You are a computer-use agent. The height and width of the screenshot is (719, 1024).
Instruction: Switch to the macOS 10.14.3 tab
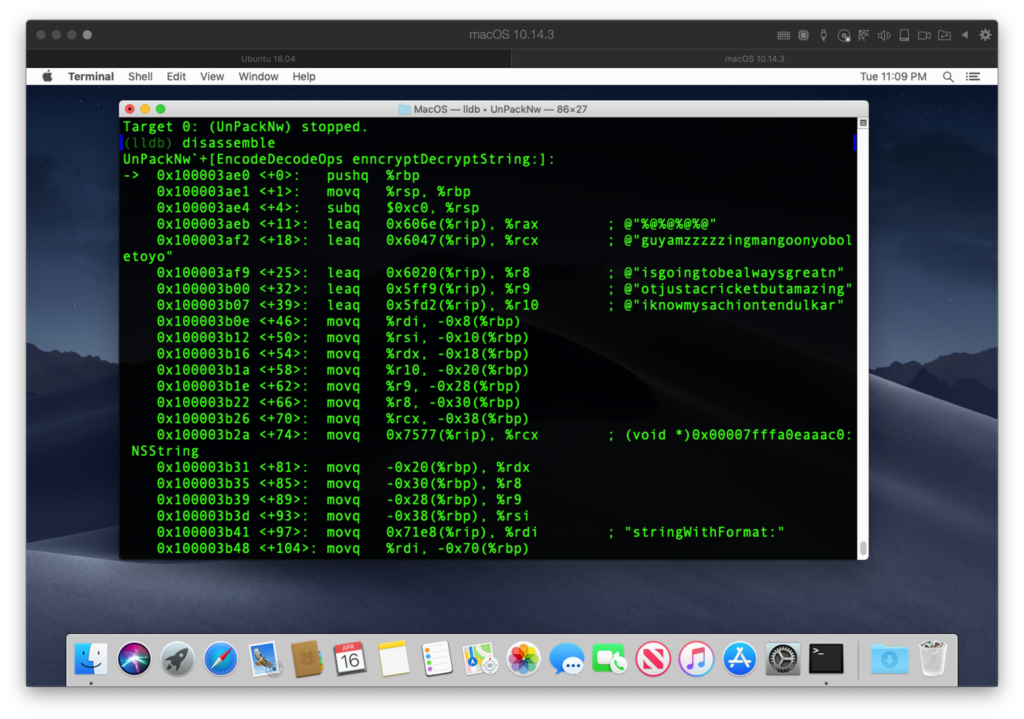[x=754, y=59]
